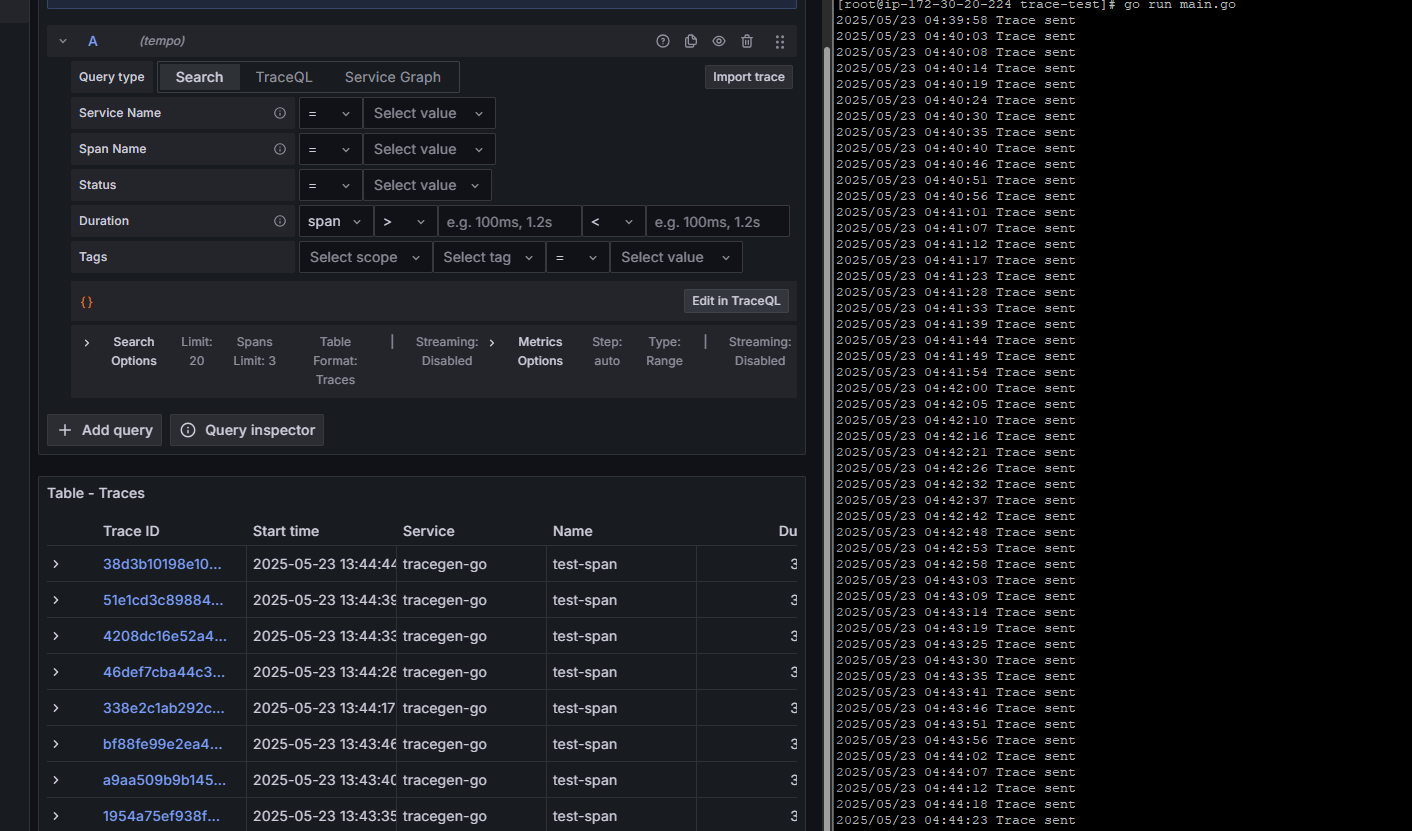Open Span Name Select value dropdown

[429, 149]
